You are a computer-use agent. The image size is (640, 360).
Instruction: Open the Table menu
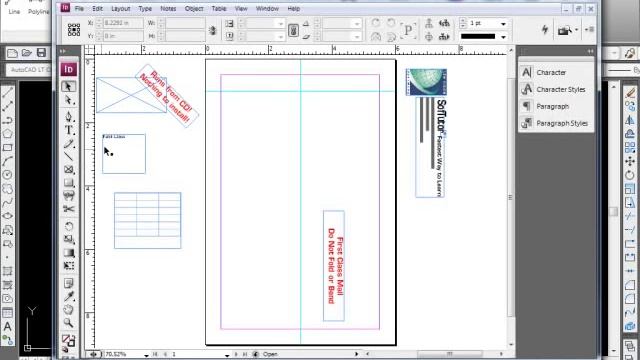(x=219, y=9)
